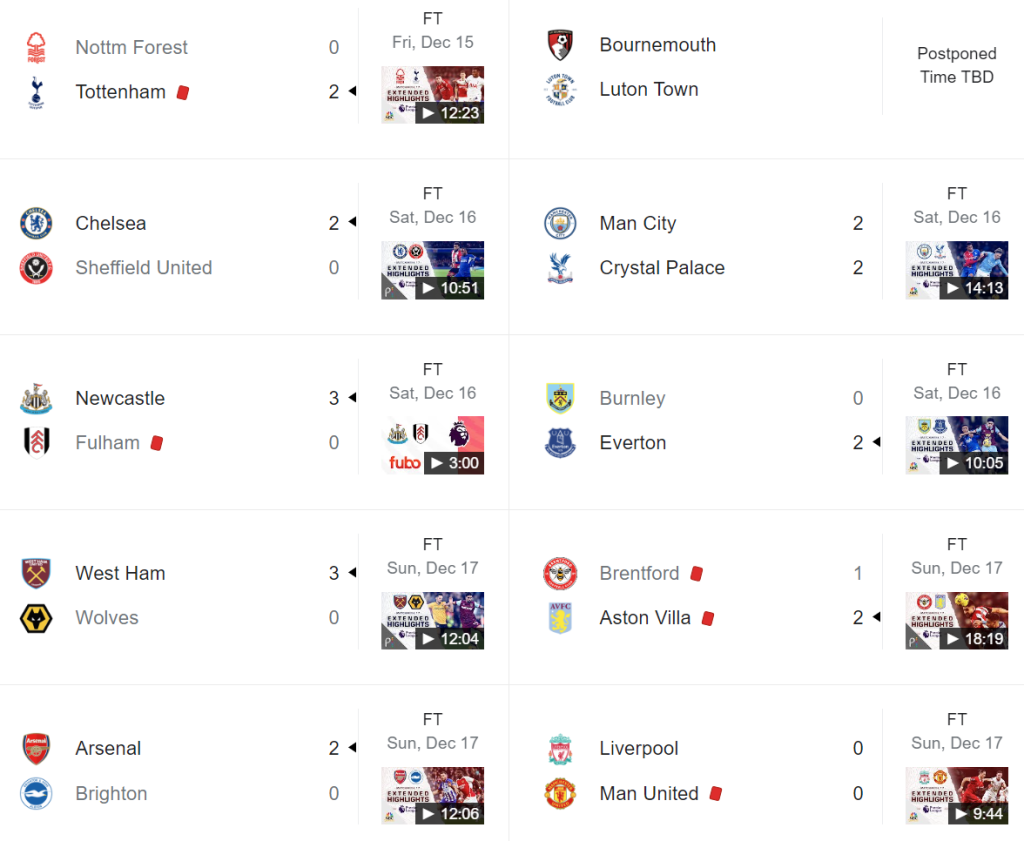Play Nottm Forest vs Tottenham highlights video
1024x841 pixels.
432,95
